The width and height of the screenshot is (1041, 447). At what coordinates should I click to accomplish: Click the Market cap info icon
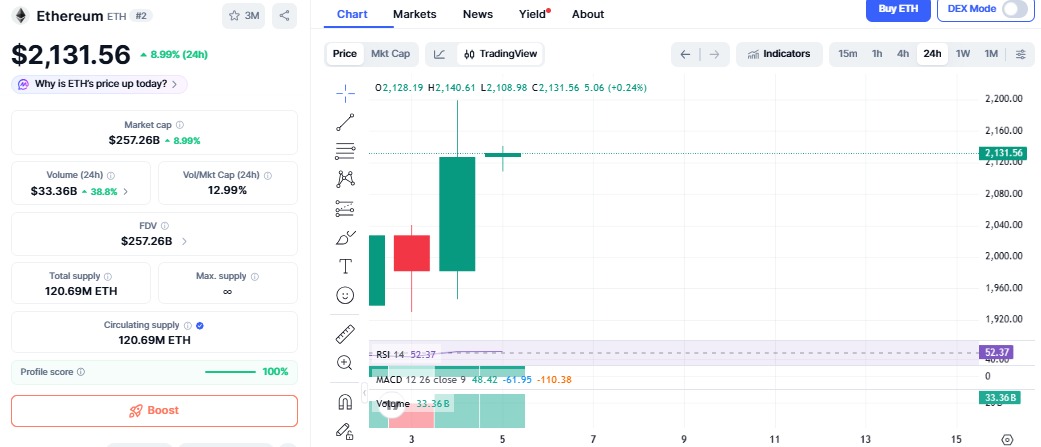click(180, 125)
